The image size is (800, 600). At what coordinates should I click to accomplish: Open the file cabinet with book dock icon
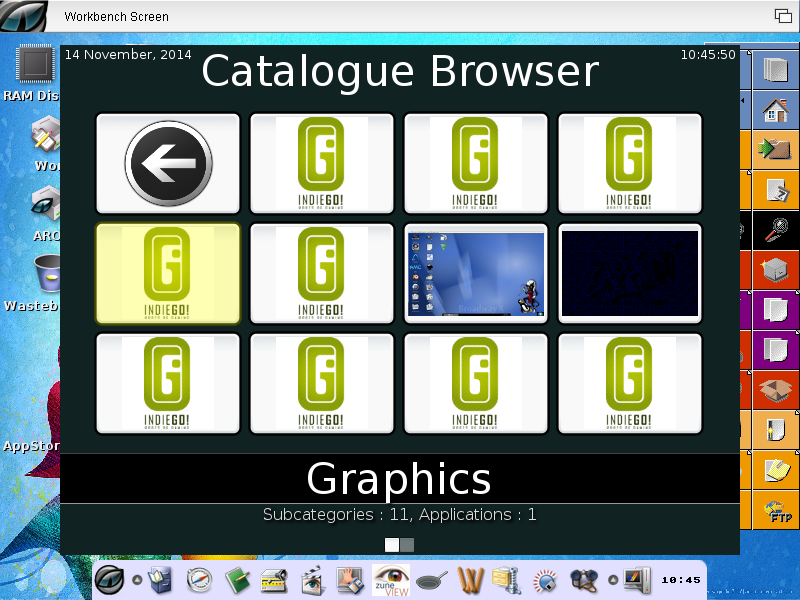[161, 580]
